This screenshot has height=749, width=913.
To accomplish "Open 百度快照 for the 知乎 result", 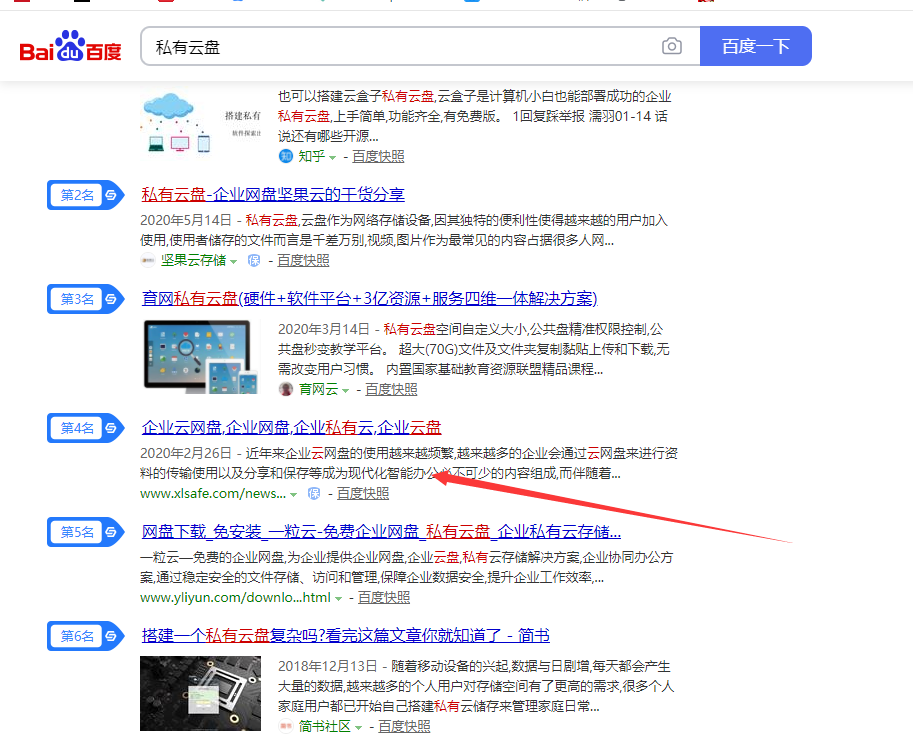I will (378, 156).
